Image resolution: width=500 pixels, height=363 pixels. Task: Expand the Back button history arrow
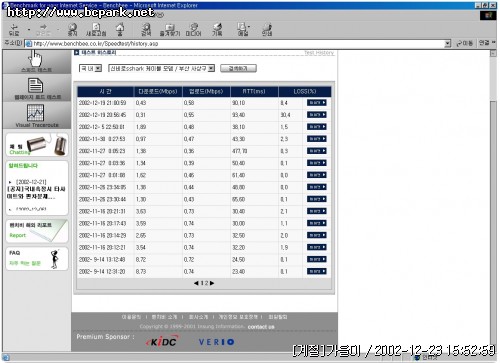29,30
